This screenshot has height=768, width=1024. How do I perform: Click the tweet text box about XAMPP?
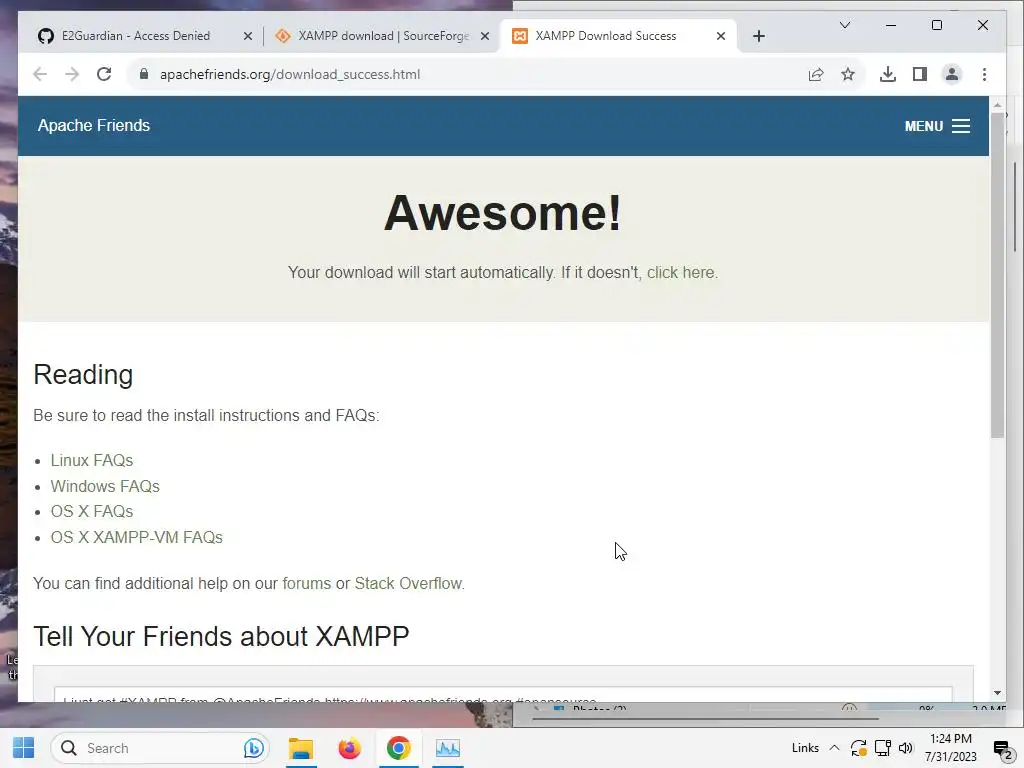click(x=503, y=695)
